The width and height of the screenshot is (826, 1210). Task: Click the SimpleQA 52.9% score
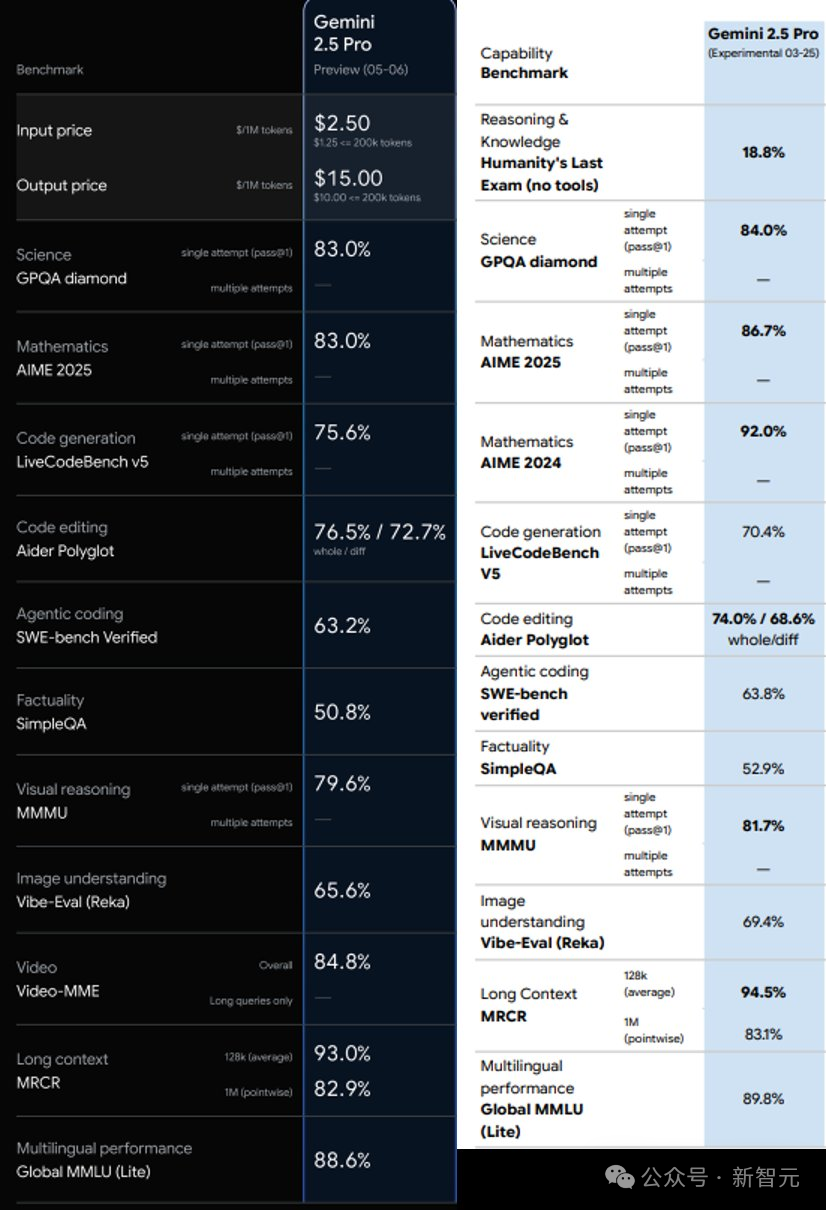tap(763, 769)
